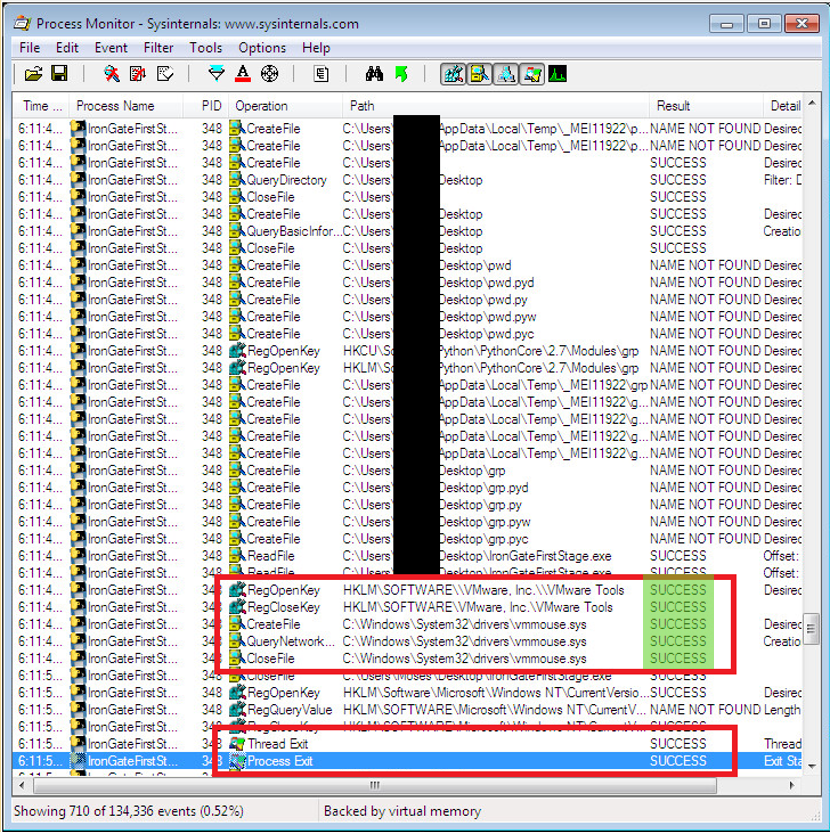
Task: Toggle Show Network Activity button
Action: click(506, 74)
